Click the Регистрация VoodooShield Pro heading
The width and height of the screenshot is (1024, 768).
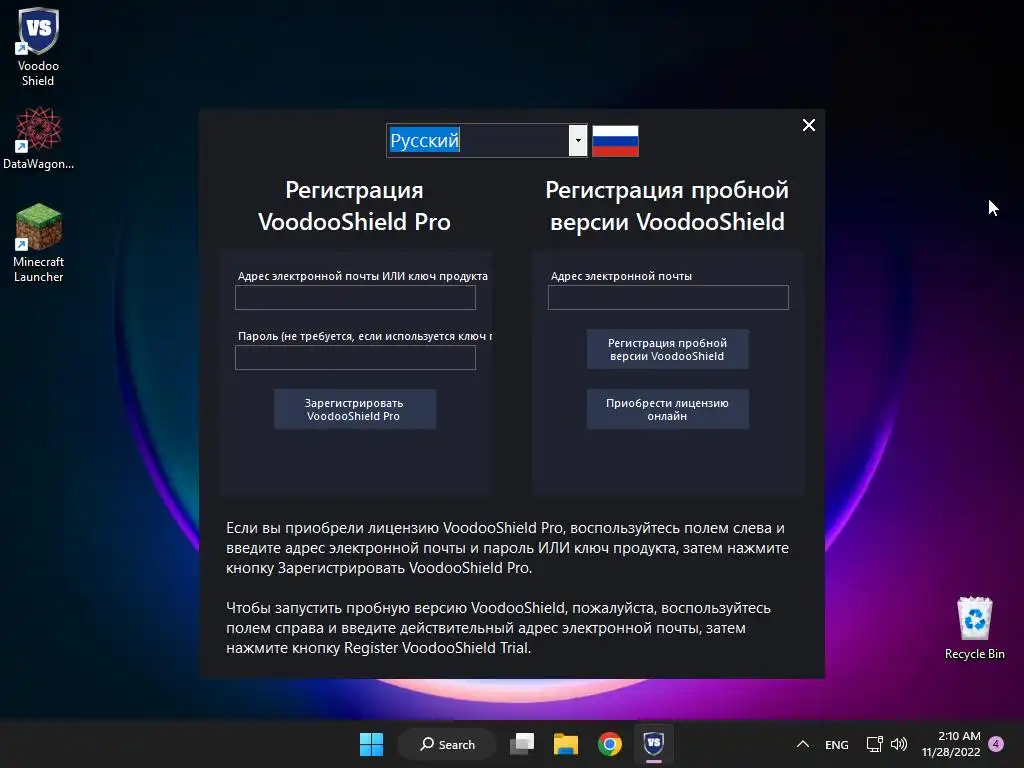[x=355, y=206]
